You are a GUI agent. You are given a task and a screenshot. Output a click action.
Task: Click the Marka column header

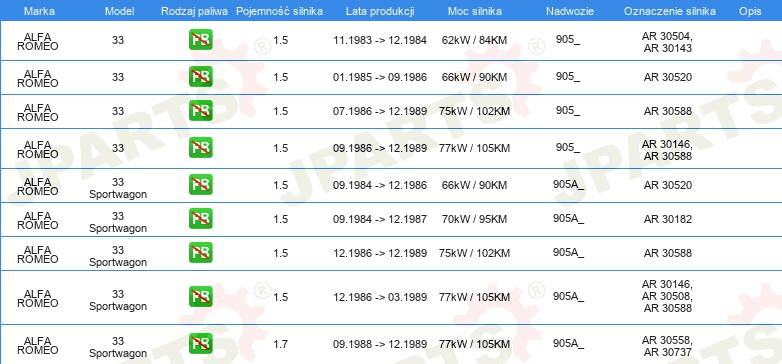point(39,11)
